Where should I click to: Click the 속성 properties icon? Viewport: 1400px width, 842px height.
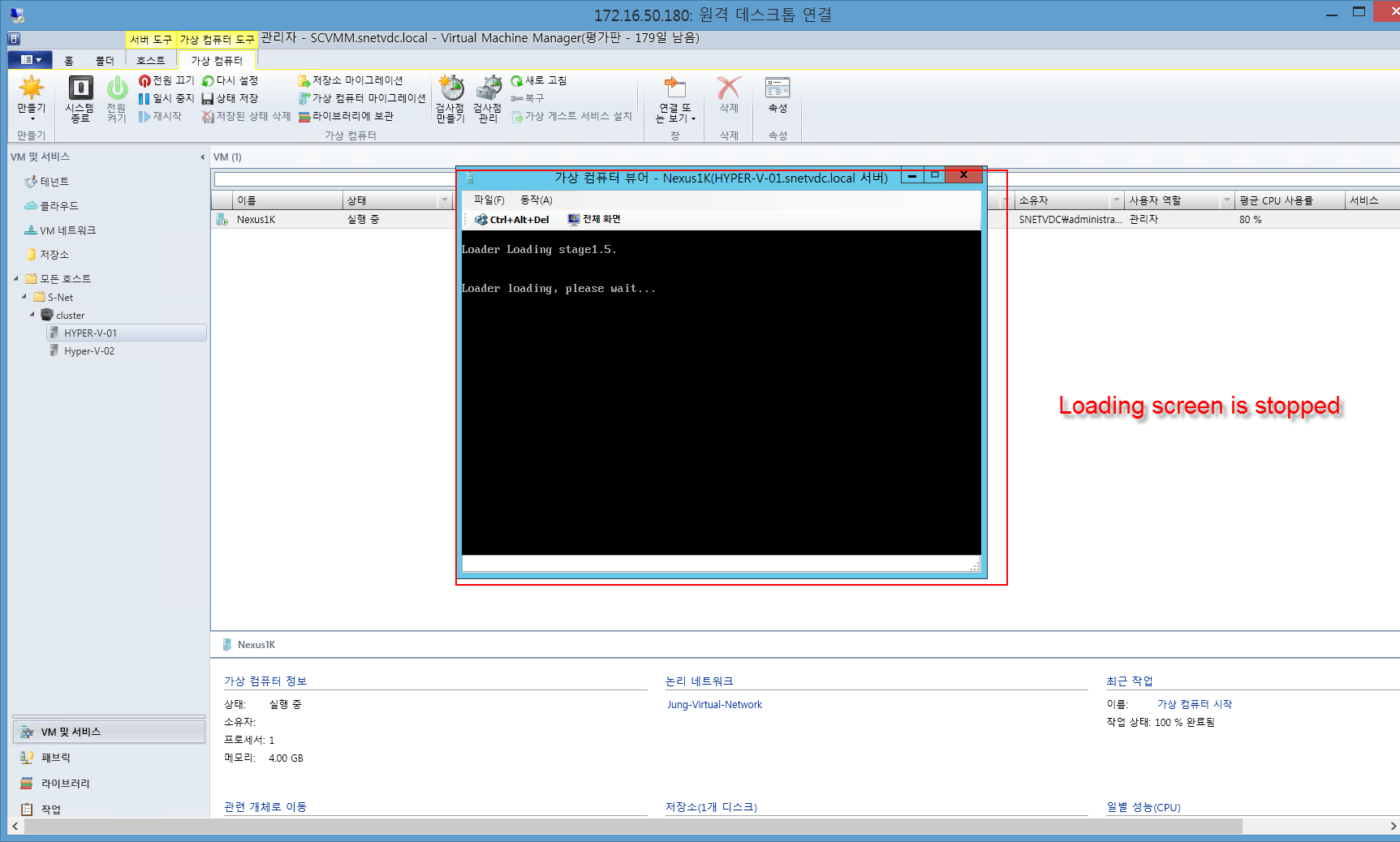tap(778, 96)
